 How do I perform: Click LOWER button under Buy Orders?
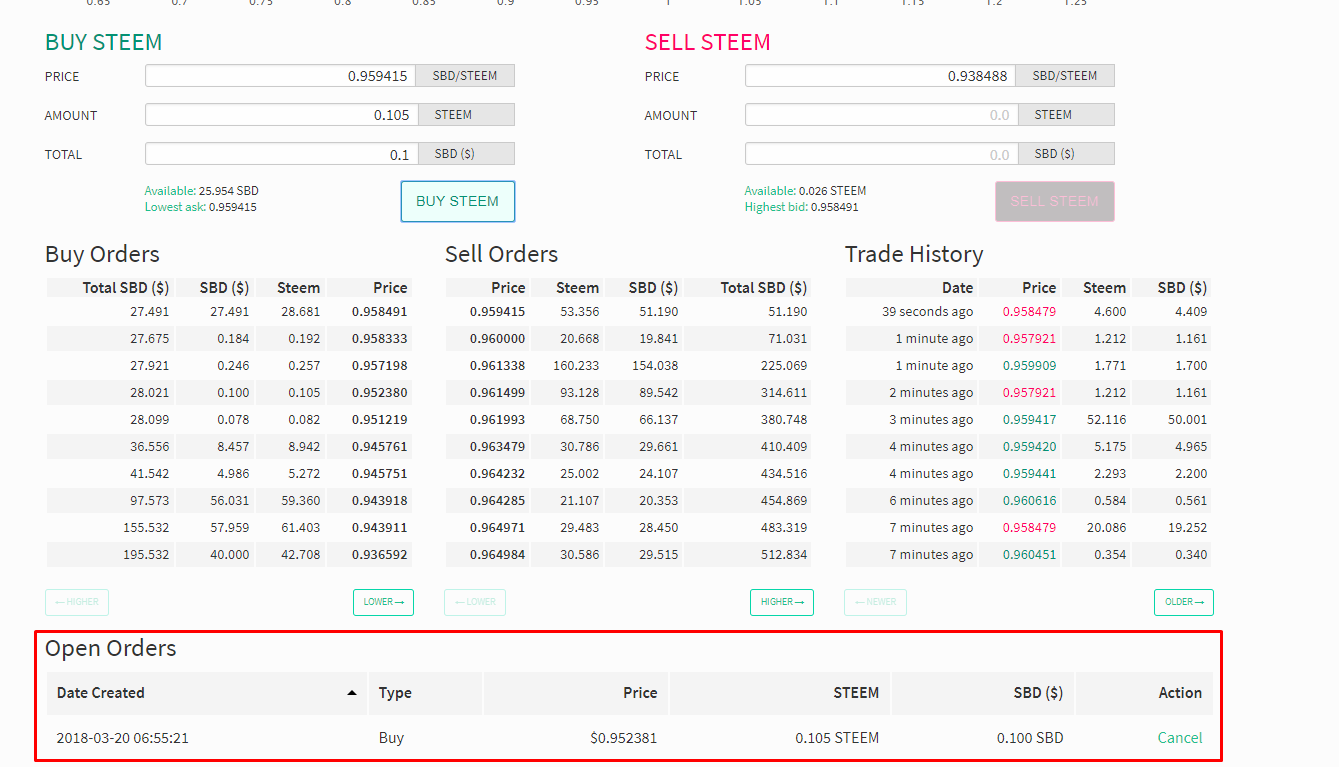click(383, 602)
